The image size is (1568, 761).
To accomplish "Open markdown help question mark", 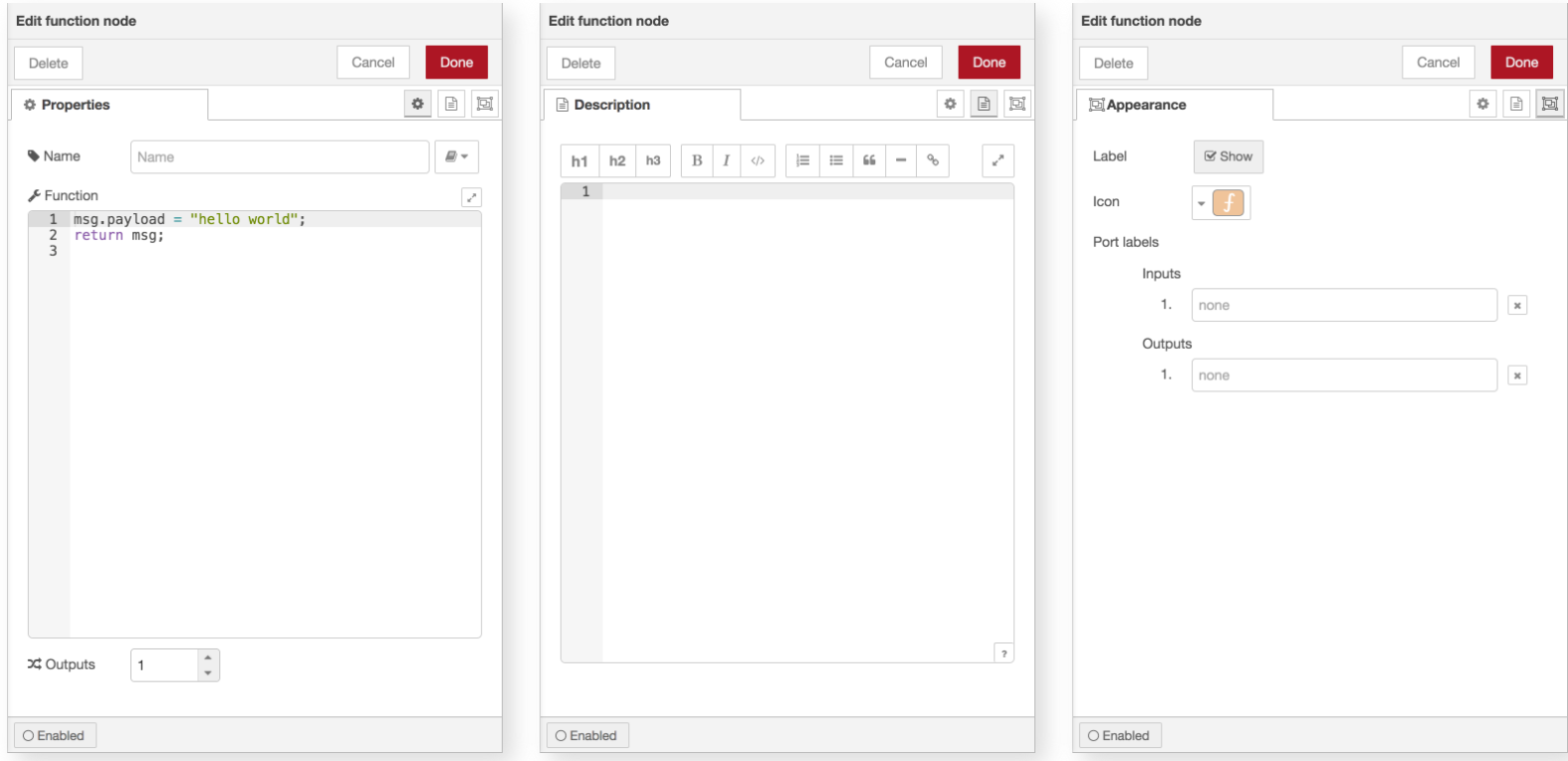I will point(1004,653).
